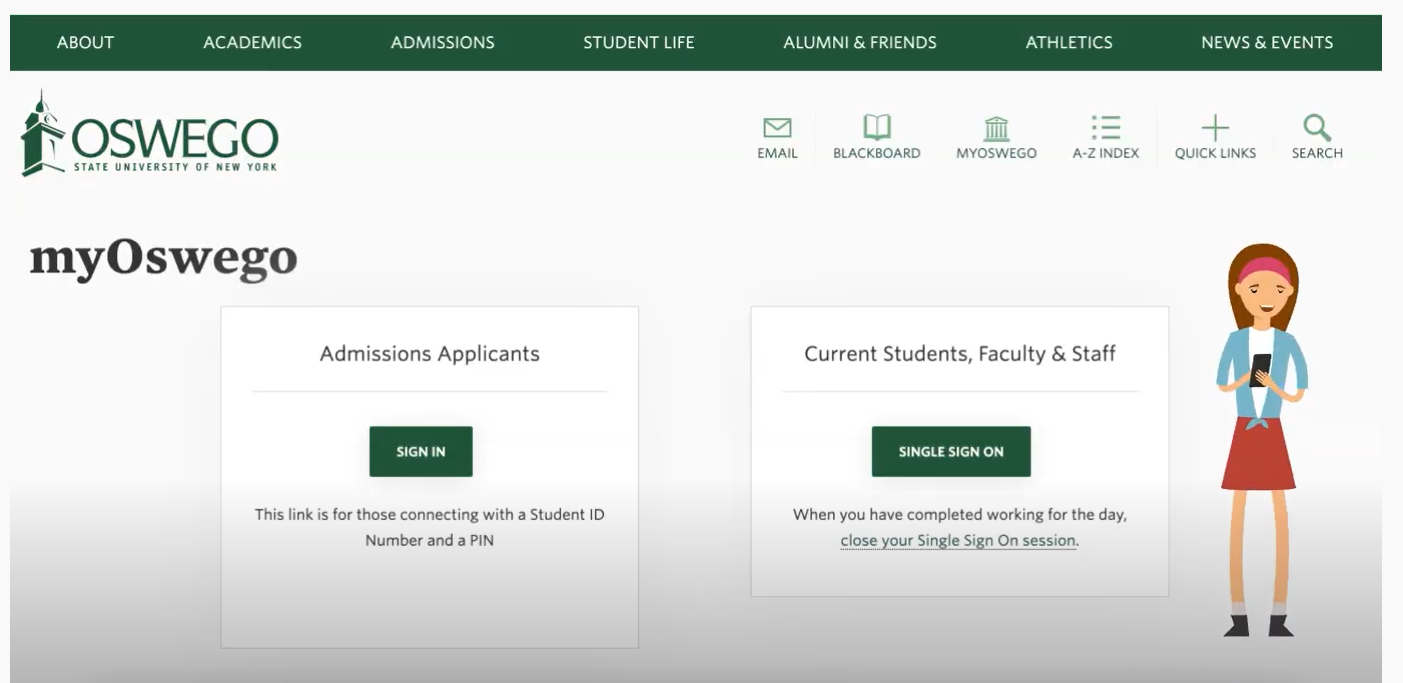The height and width of the screenshot is (683, 1403).
Task: Expand Quick Links plus icon
Action: [1215, 128]
